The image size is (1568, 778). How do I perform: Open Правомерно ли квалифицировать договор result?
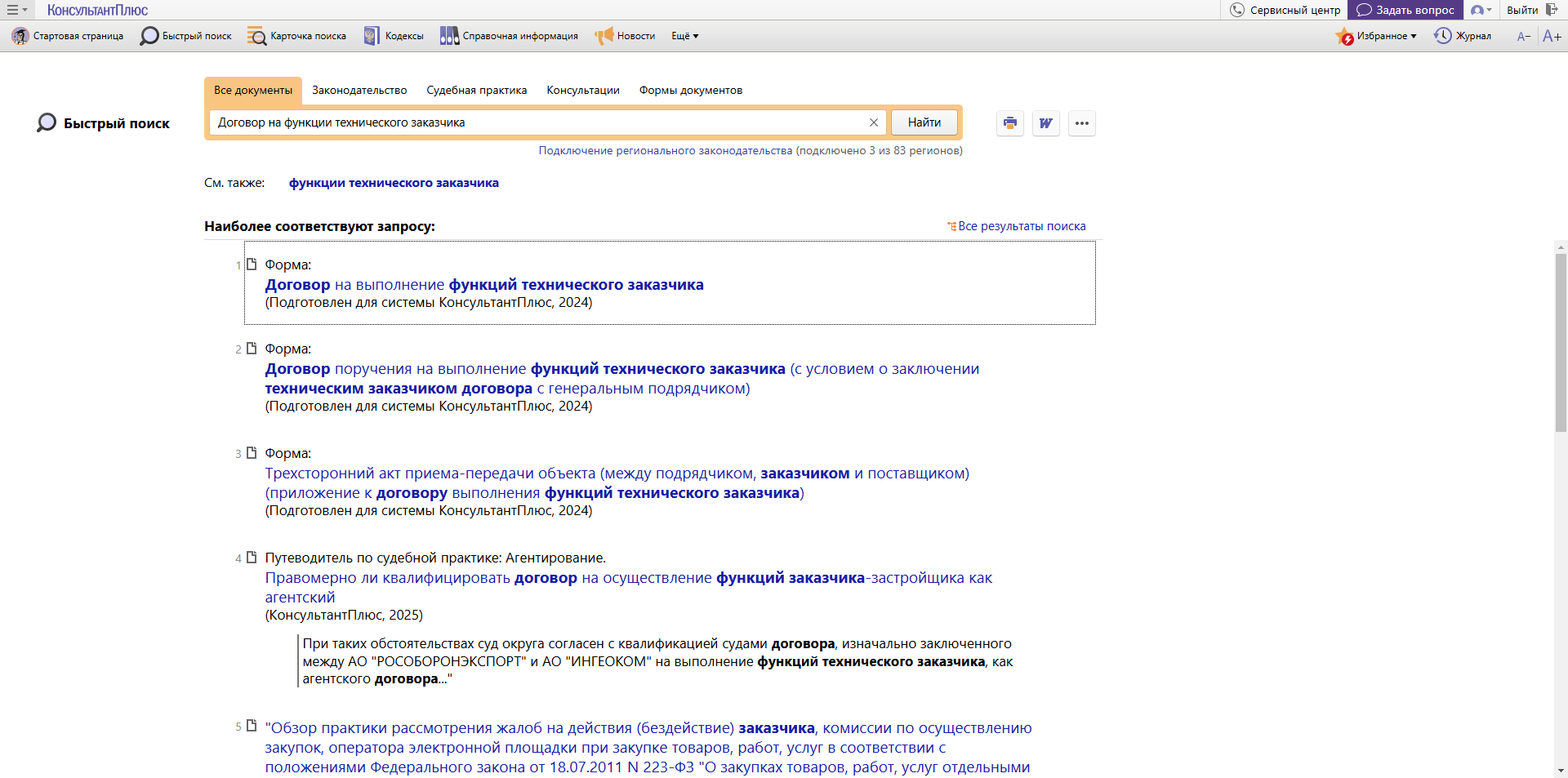click(629, 588)
